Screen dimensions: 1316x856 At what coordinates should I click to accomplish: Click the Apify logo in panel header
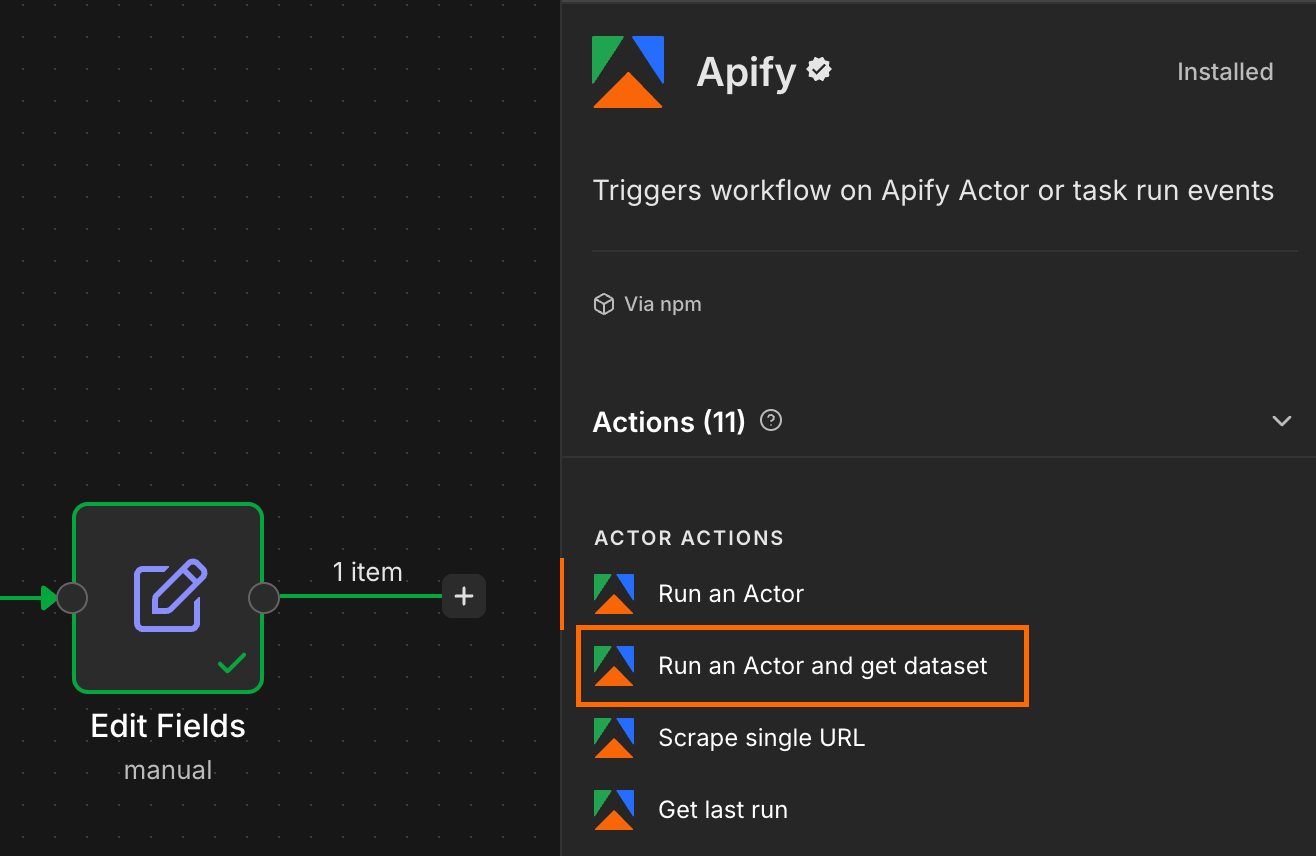(x=628, y=72)
